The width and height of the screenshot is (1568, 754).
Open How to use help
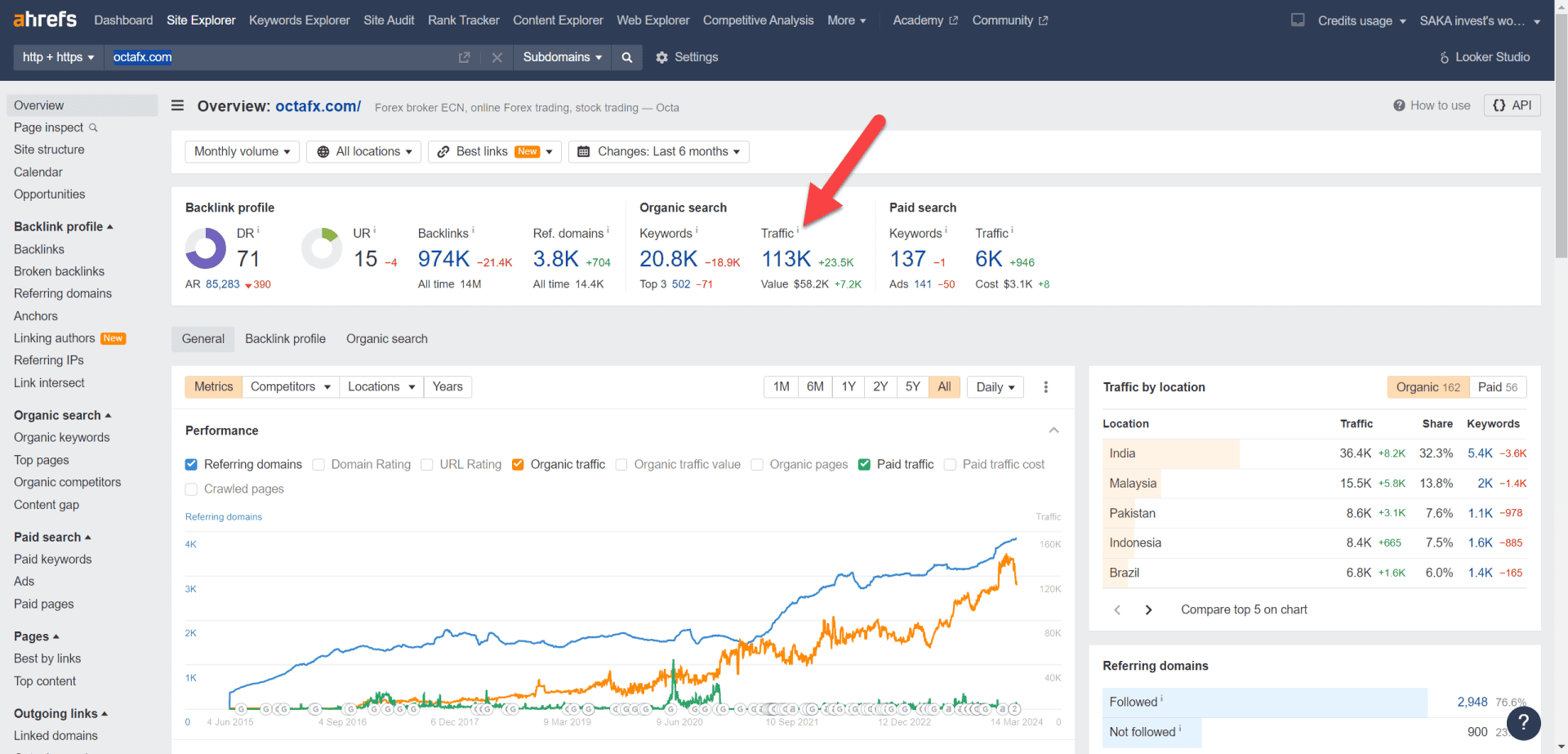1432,105
